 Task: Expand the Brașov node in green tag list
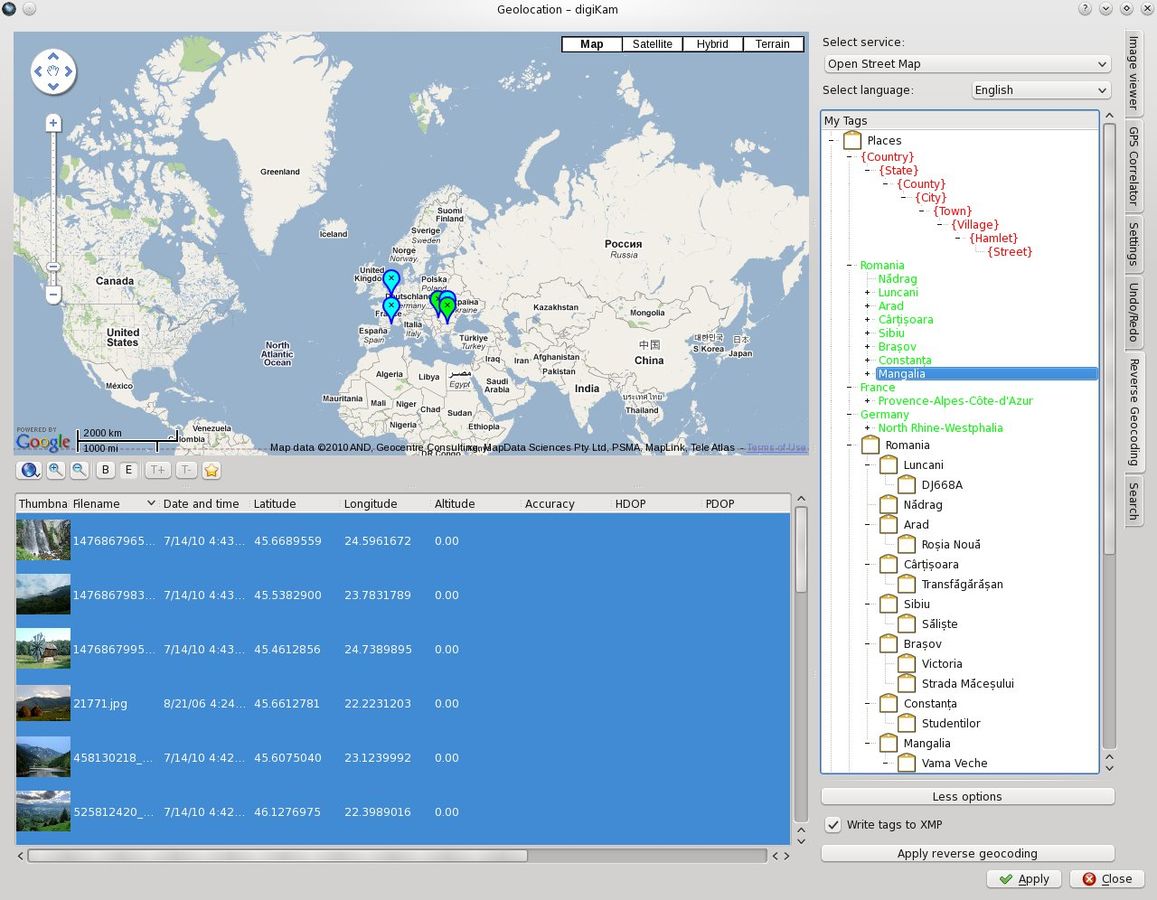[867, 347]
